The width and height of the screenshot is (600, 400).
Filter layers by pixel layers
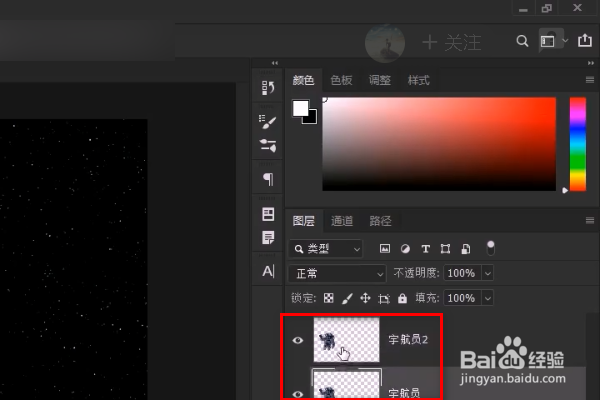[385, 249]
